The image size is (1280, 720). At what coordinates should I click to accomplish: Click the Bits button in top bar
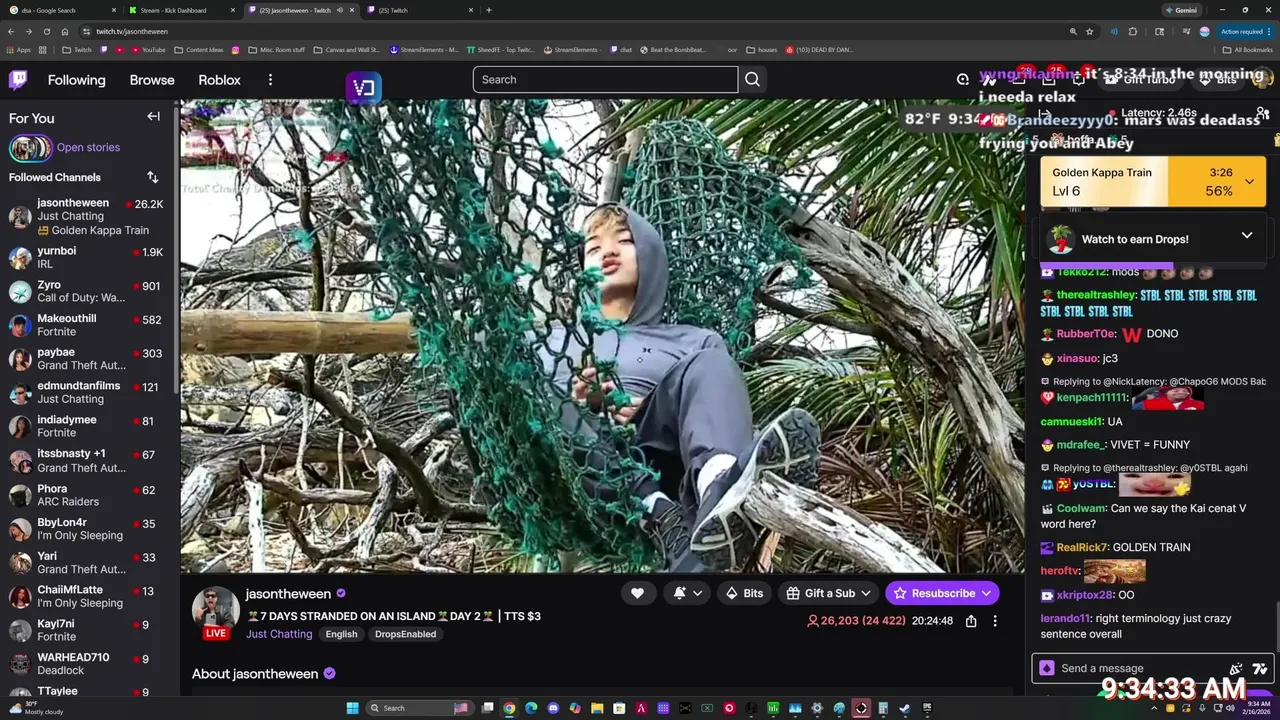(1217, 80)
